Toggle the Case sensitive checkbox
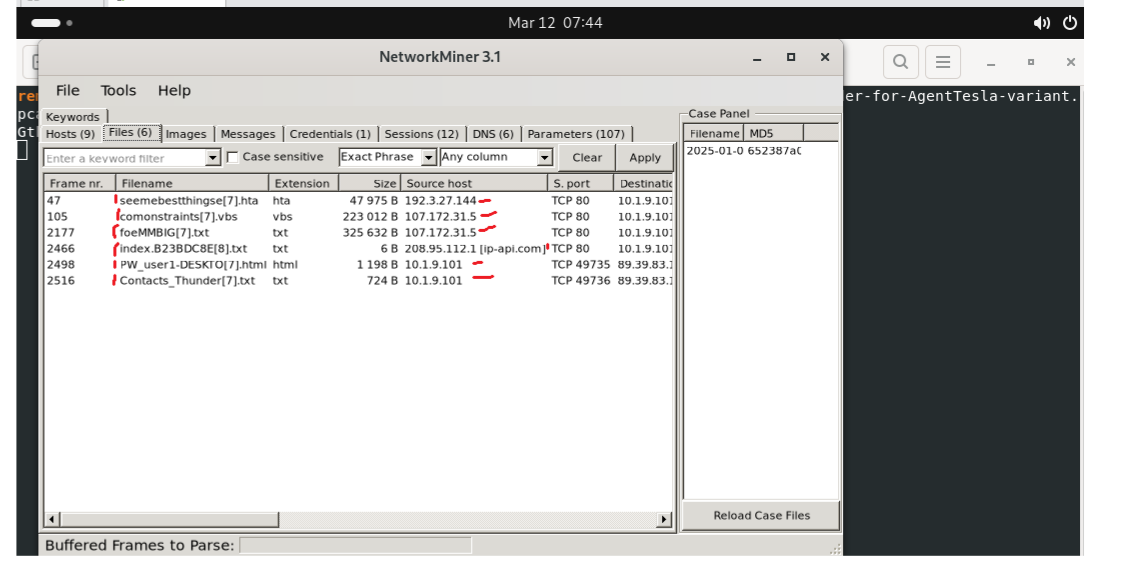The image size is (1139, 565). click(232, 158)
